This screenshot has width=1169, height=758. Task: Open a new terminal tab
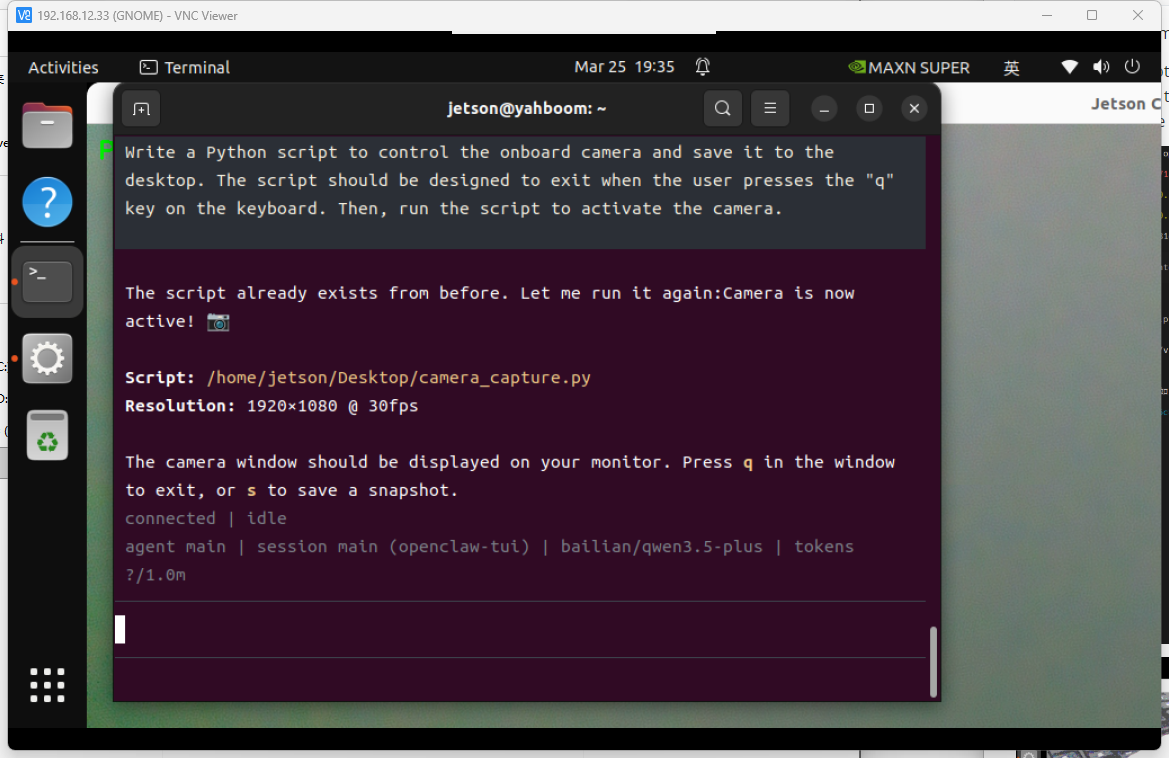coord(141,109)
